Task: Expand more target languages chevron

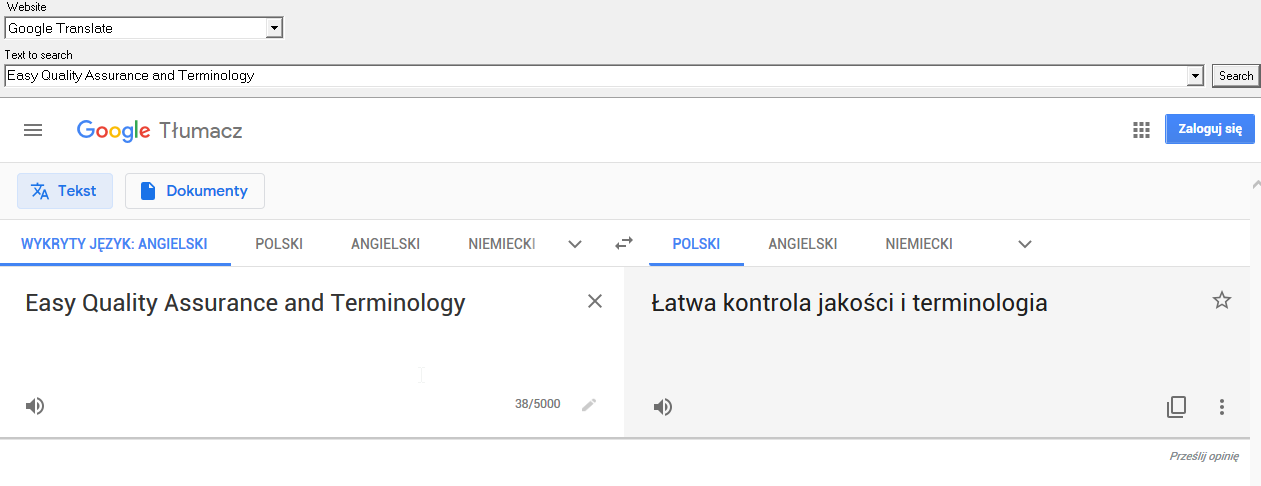Action: click(x=1025, y=244)
